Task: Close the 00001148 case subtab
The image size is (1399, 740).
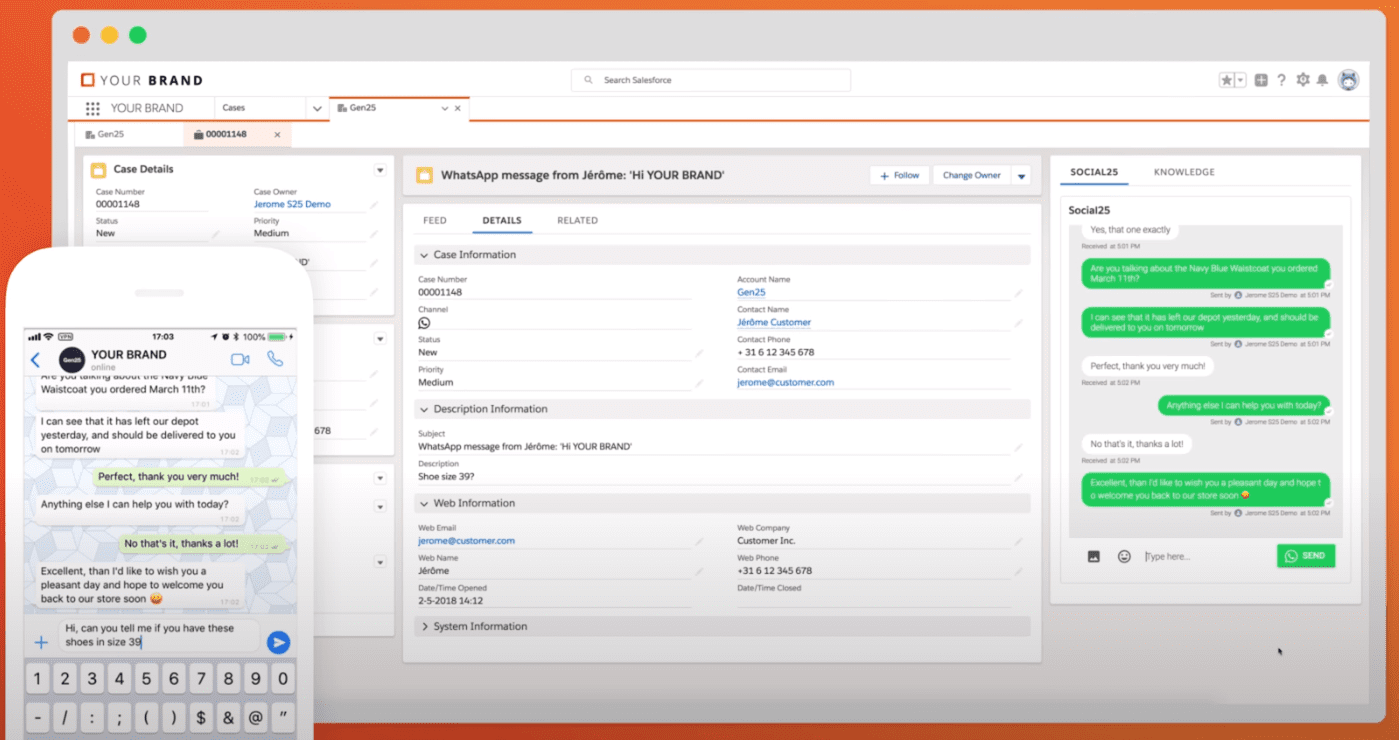Action: pyautogui.click(x=277, y=134)
